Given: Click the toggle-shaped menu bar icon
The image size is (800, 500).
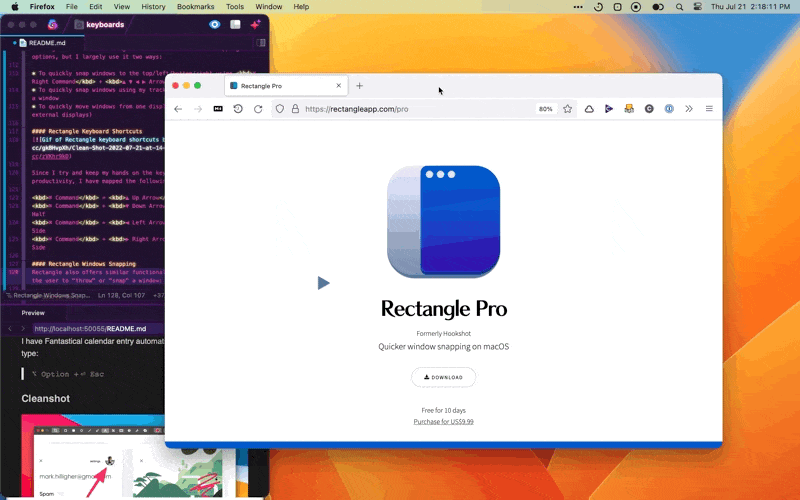Looking at the screenshot, I should (658, 7).
